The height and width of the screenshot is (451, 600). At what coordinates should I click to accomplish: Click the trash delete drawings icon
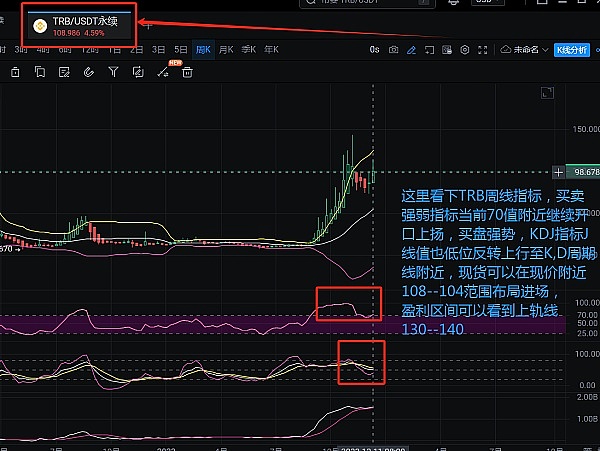tap(186, 72)
